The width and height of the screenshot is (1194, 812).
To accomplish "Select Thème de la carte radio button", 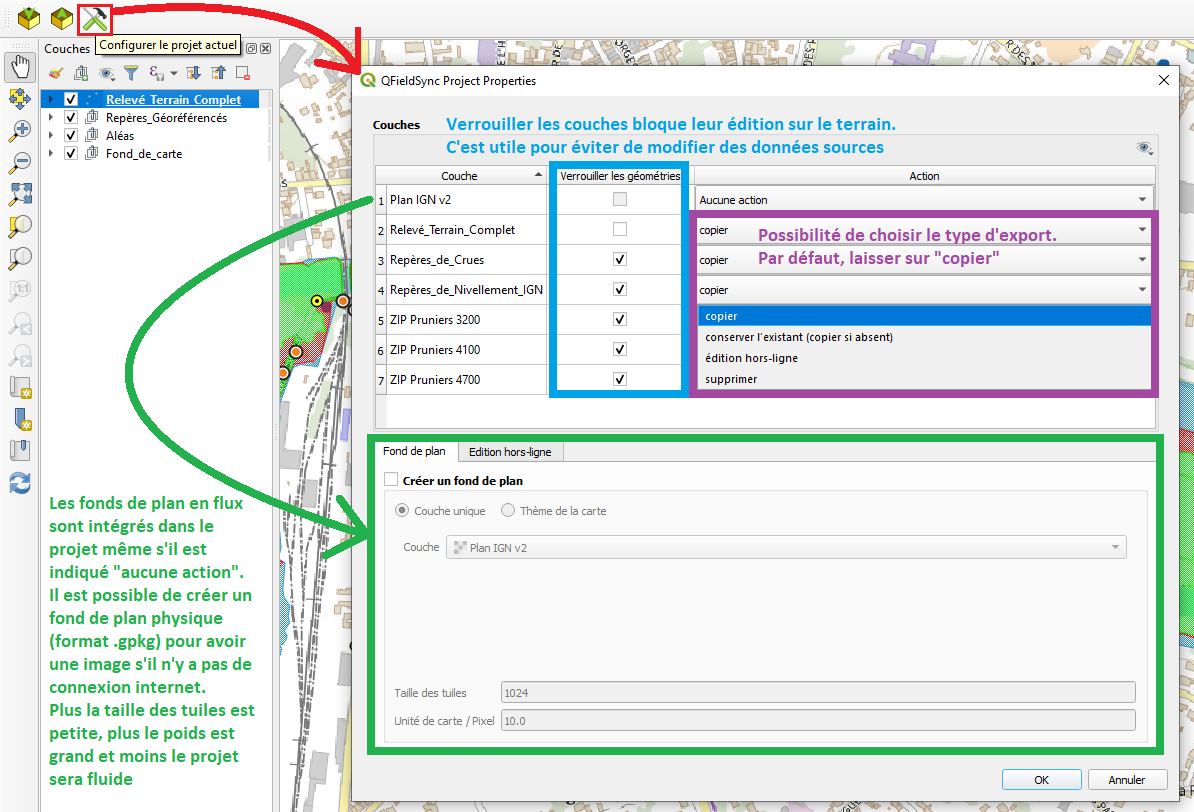I will tap(508, 510).
